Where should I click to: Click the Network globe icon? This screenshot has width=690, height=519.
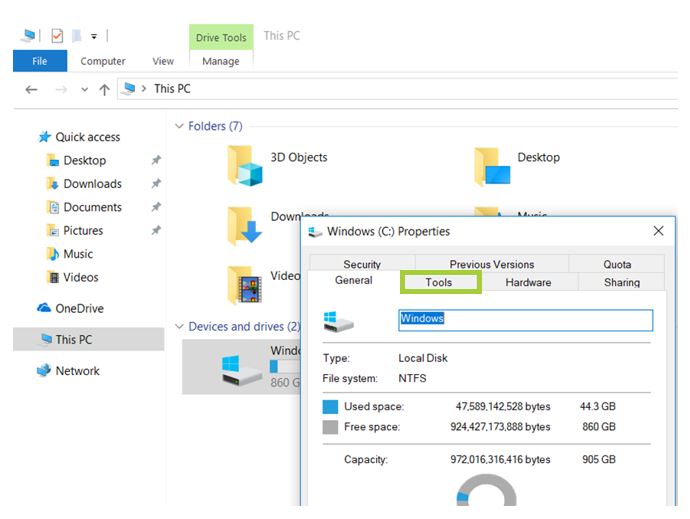point(44,371)
